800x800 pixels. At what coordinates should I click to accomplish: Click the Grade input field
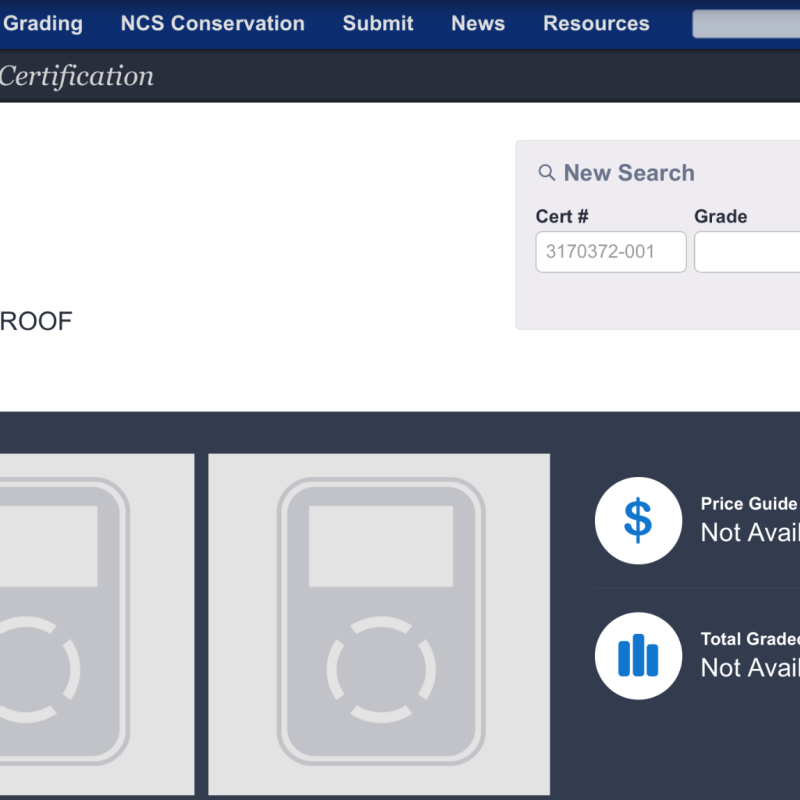click(747, 252)
